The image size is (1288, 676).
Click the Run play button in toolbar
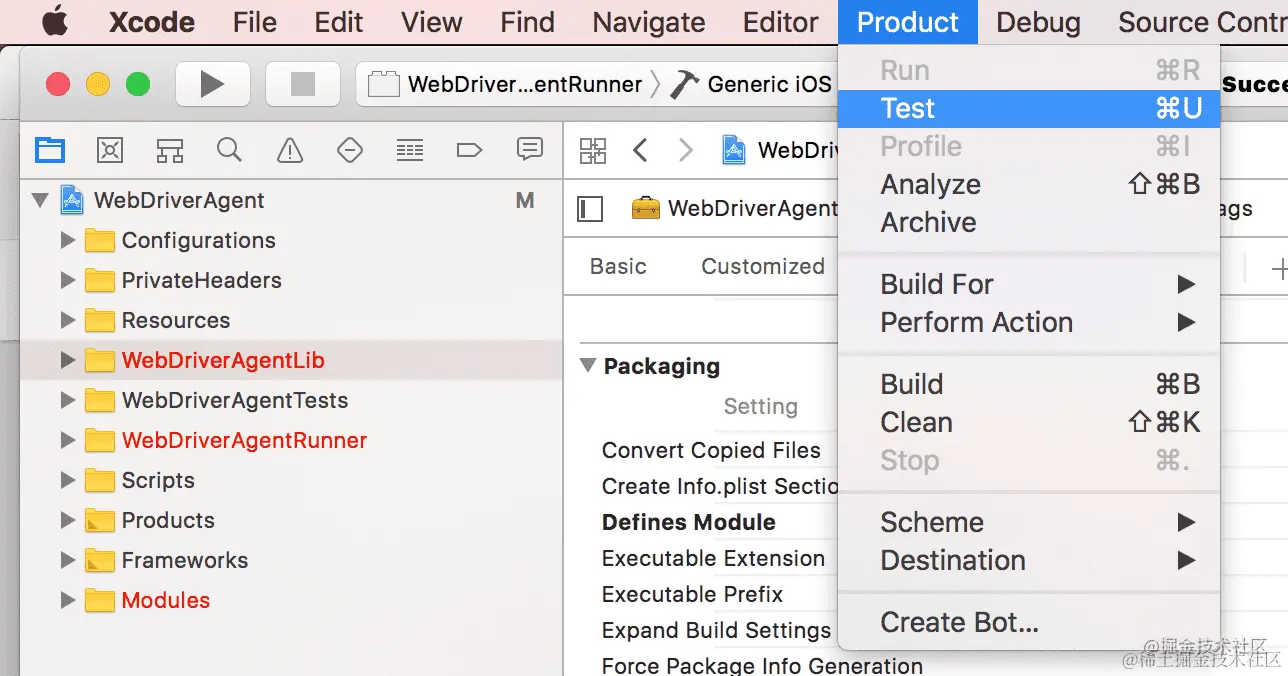click(213, 84)
